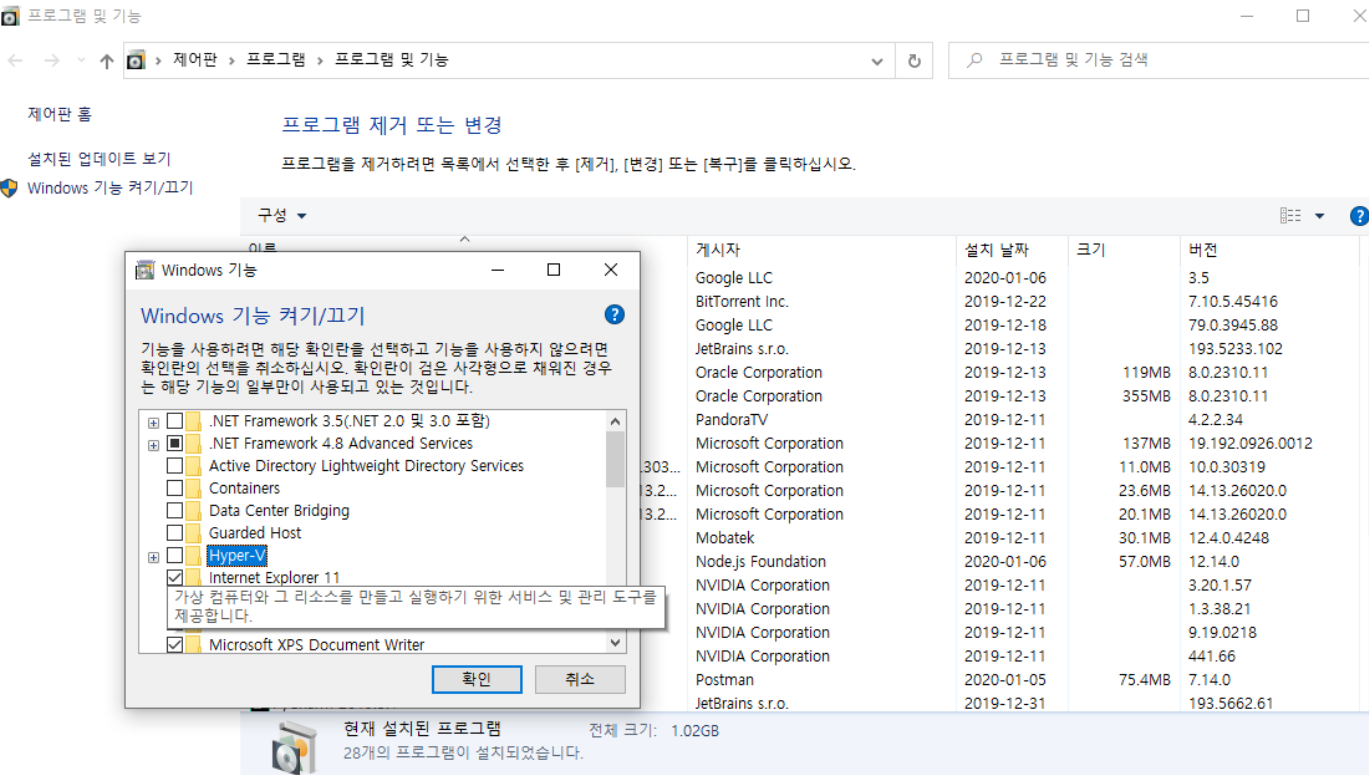Uncheck the Internet Explorer 11 checkbox

pyautogui.click(x=175, y=578)
